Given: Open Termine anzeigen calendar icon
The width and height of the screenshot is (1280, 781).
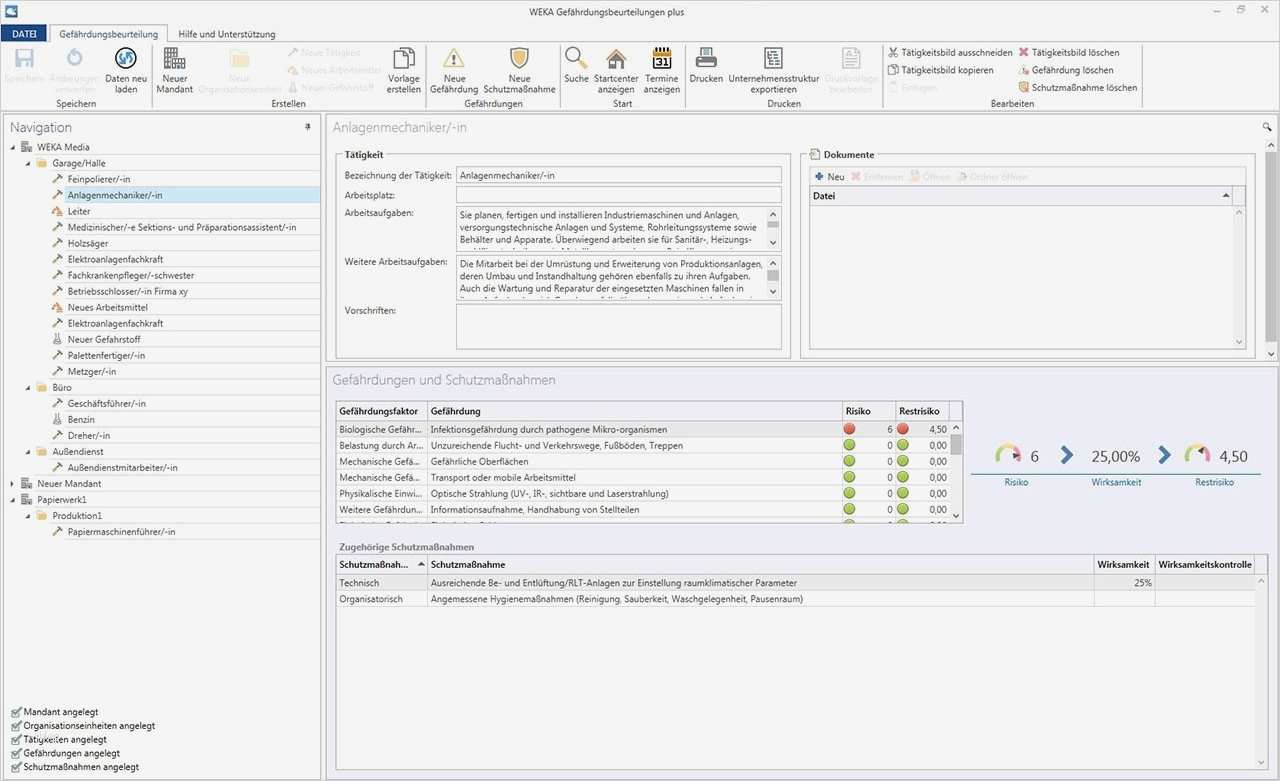Looking at the screenshot, I should tap(661, 59).
